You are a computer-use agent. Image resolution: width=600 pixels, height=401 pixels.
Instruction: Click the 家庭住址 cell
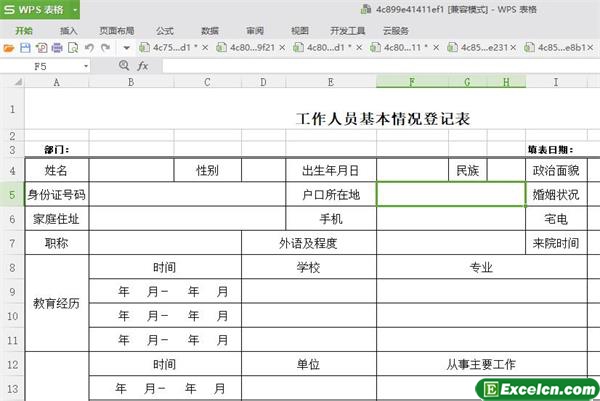click(x=57, y=218)
